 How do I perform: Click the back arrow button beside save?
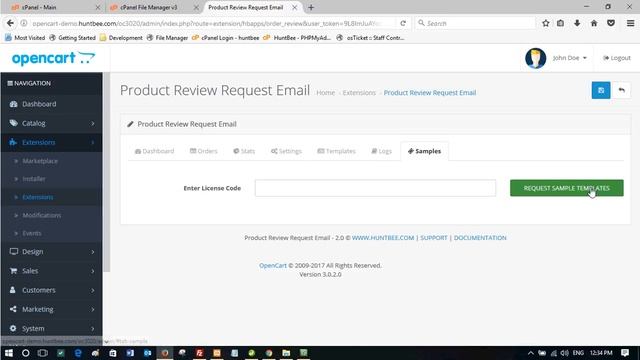point(621,90)
